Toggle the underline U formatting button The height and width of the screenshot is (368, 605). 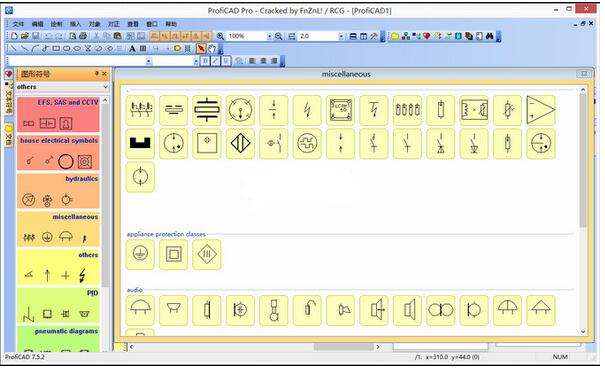pos(226,61)
